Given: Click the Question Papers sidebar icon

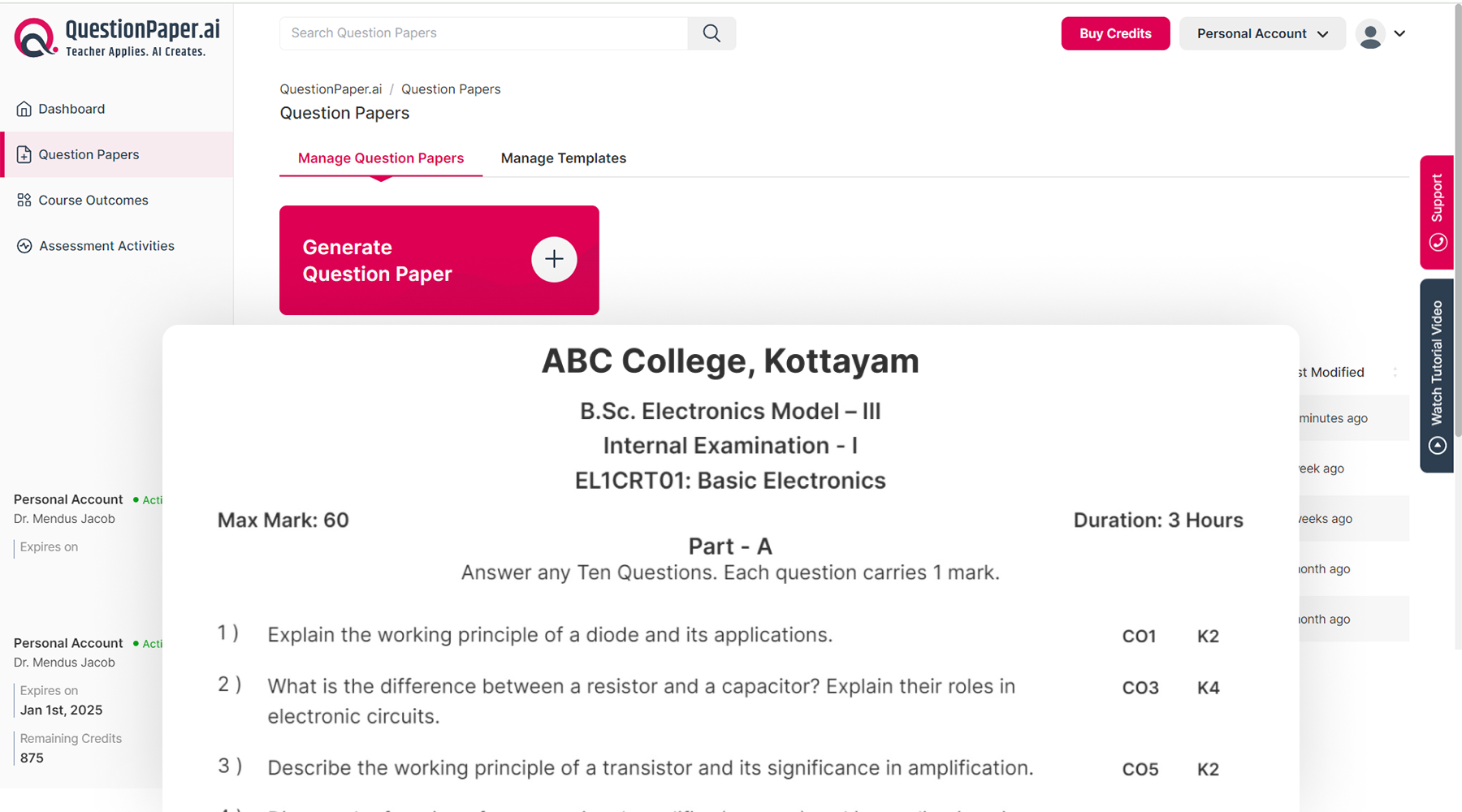Looking at the screenshot, I should [x=24, y=154].
